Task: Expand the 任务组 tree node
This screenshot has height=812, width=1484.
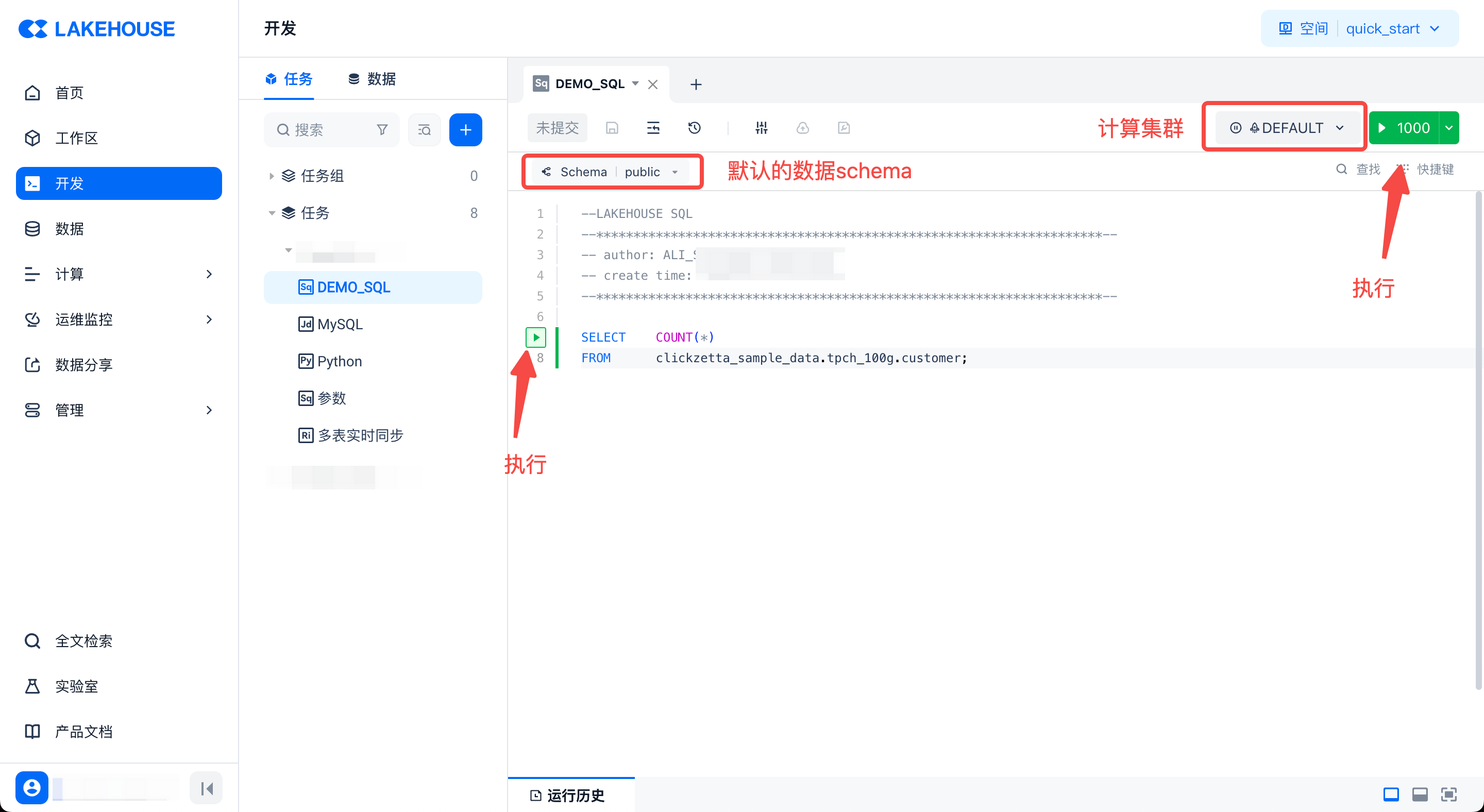Action: click(272, 176)
